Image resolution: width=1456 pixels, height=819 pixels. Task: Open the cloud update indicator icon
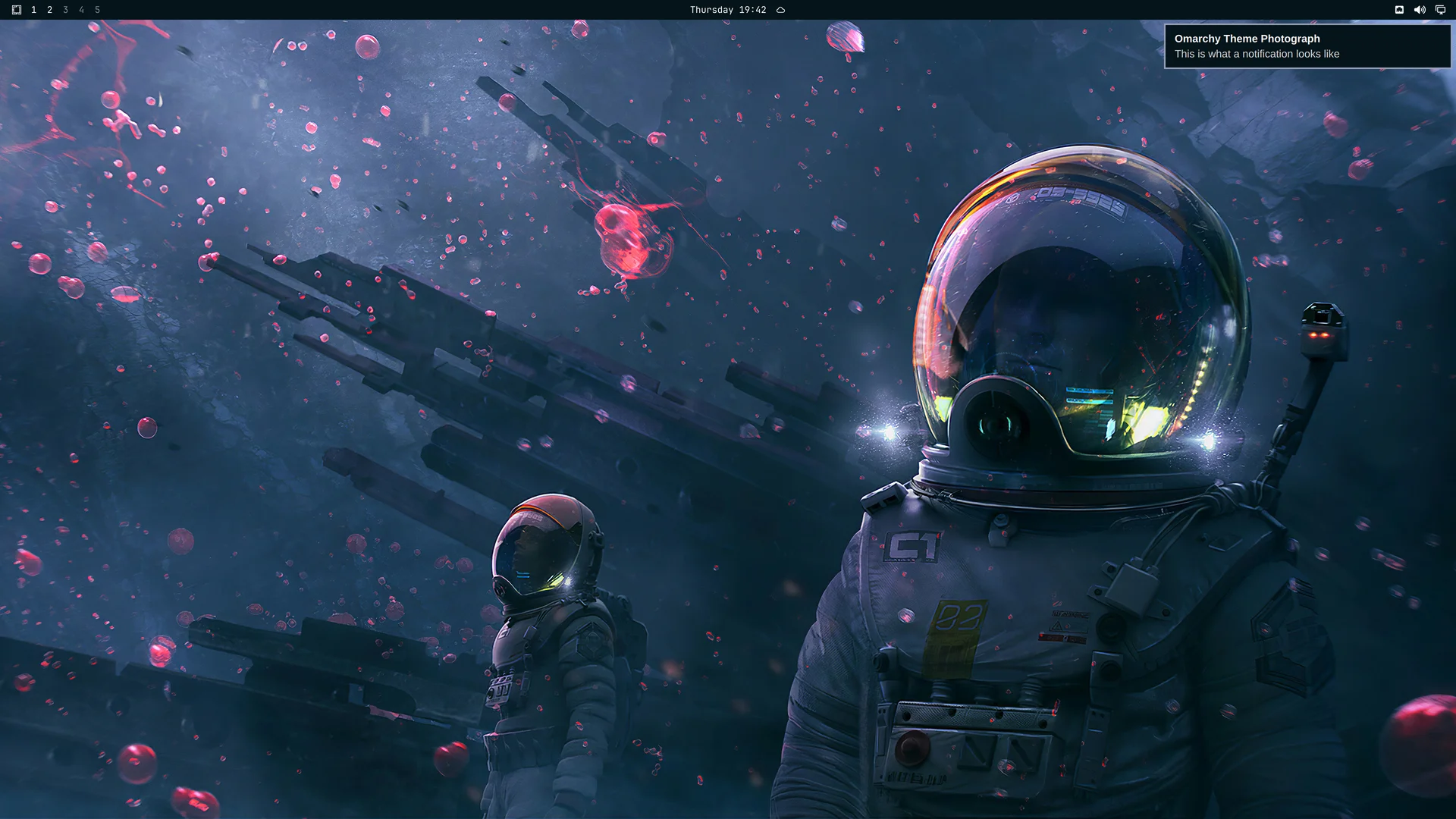tap(780, 10)
